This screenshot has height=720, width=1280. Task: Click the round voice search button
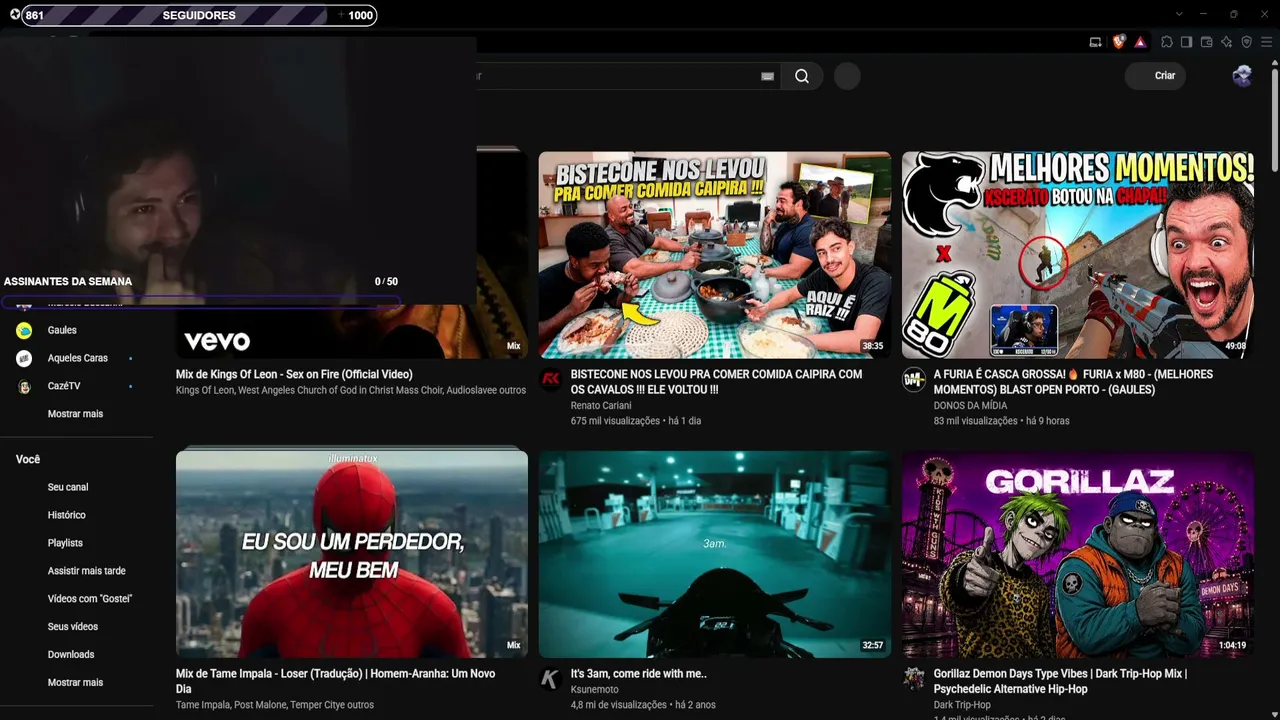[847, 76]
